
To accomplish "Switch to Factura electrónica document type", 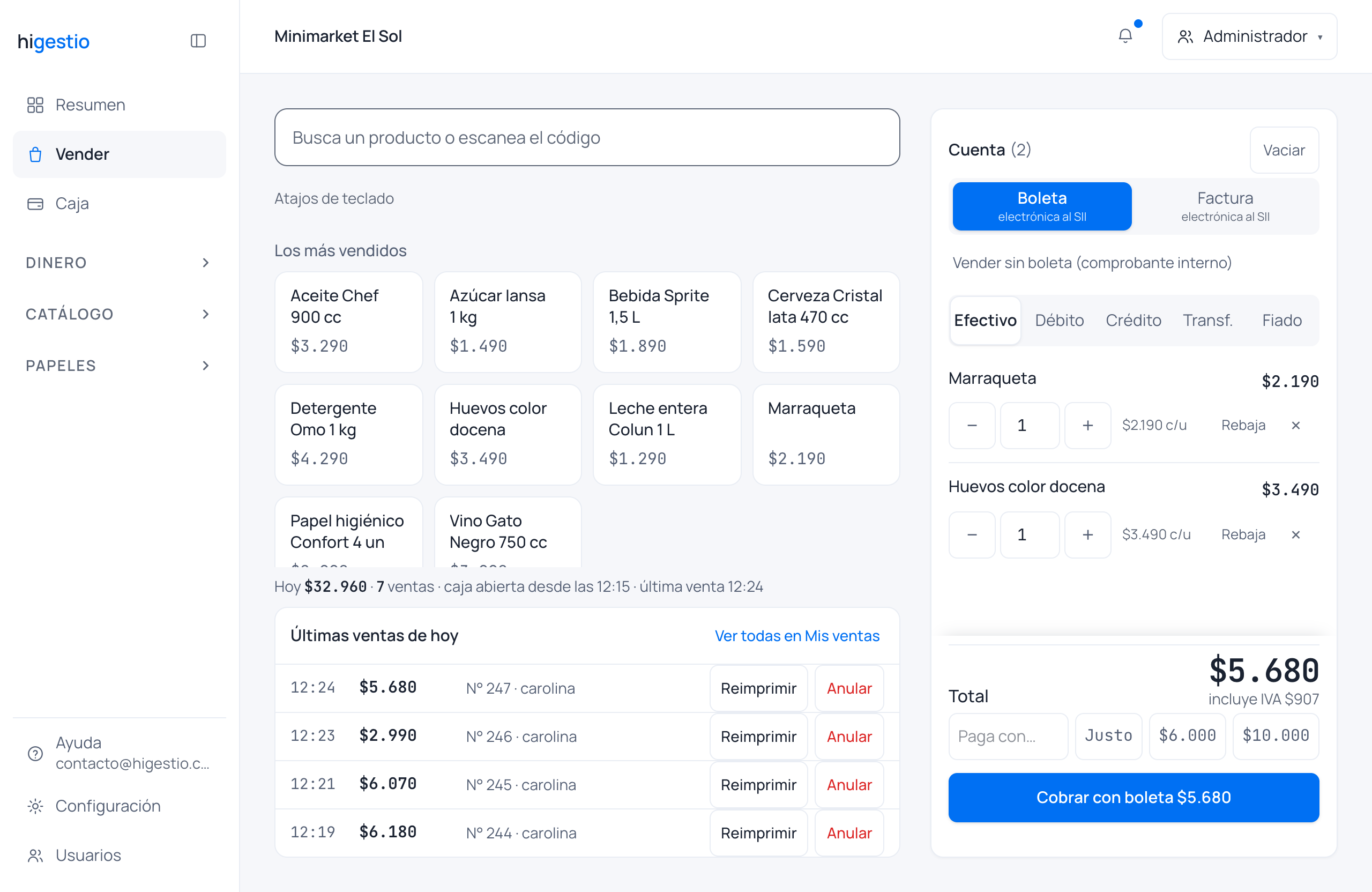I will (x=1225, y=206).
